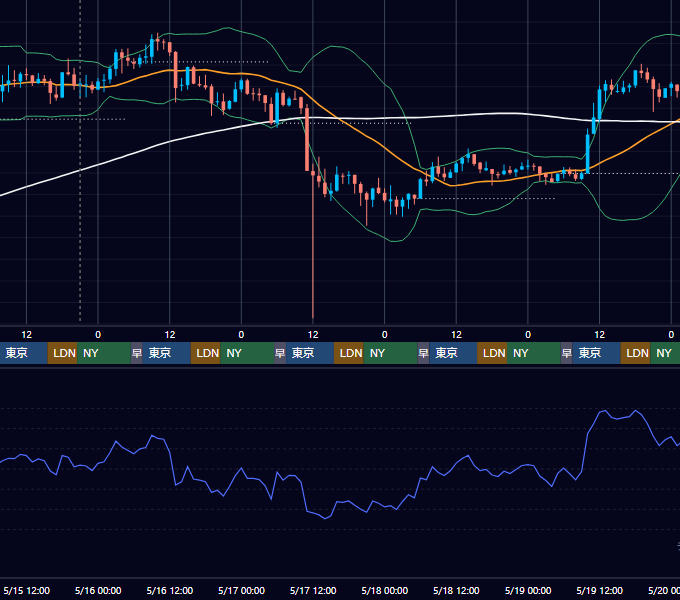
Task: Select the 東京 session block on 5/16
Action: point(167,353)
